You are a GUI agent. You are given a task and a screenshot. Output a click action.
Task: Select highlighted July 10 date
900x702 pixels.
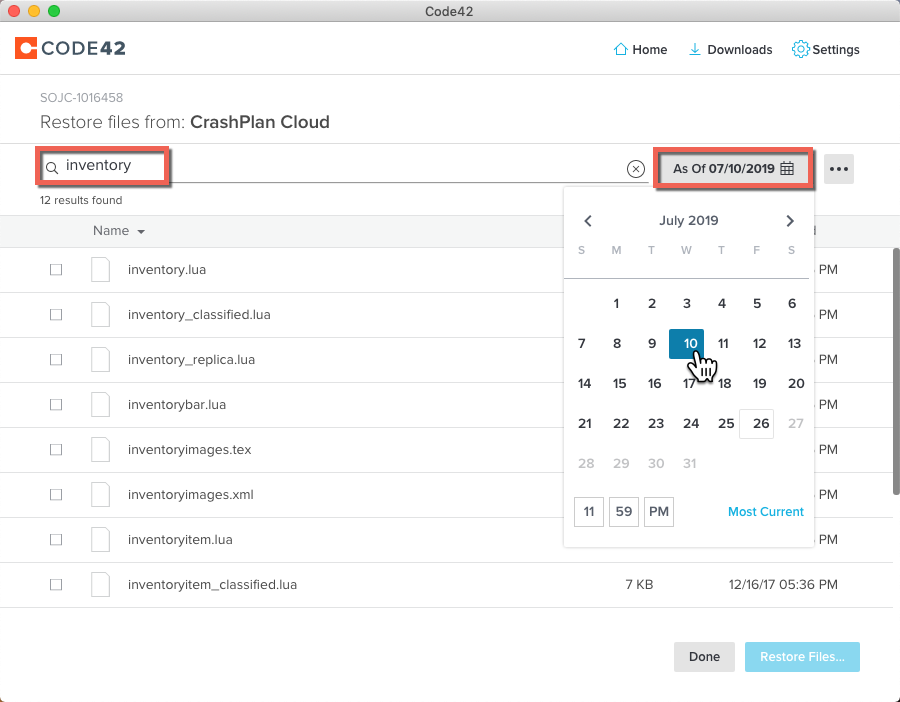coord(686,344)
